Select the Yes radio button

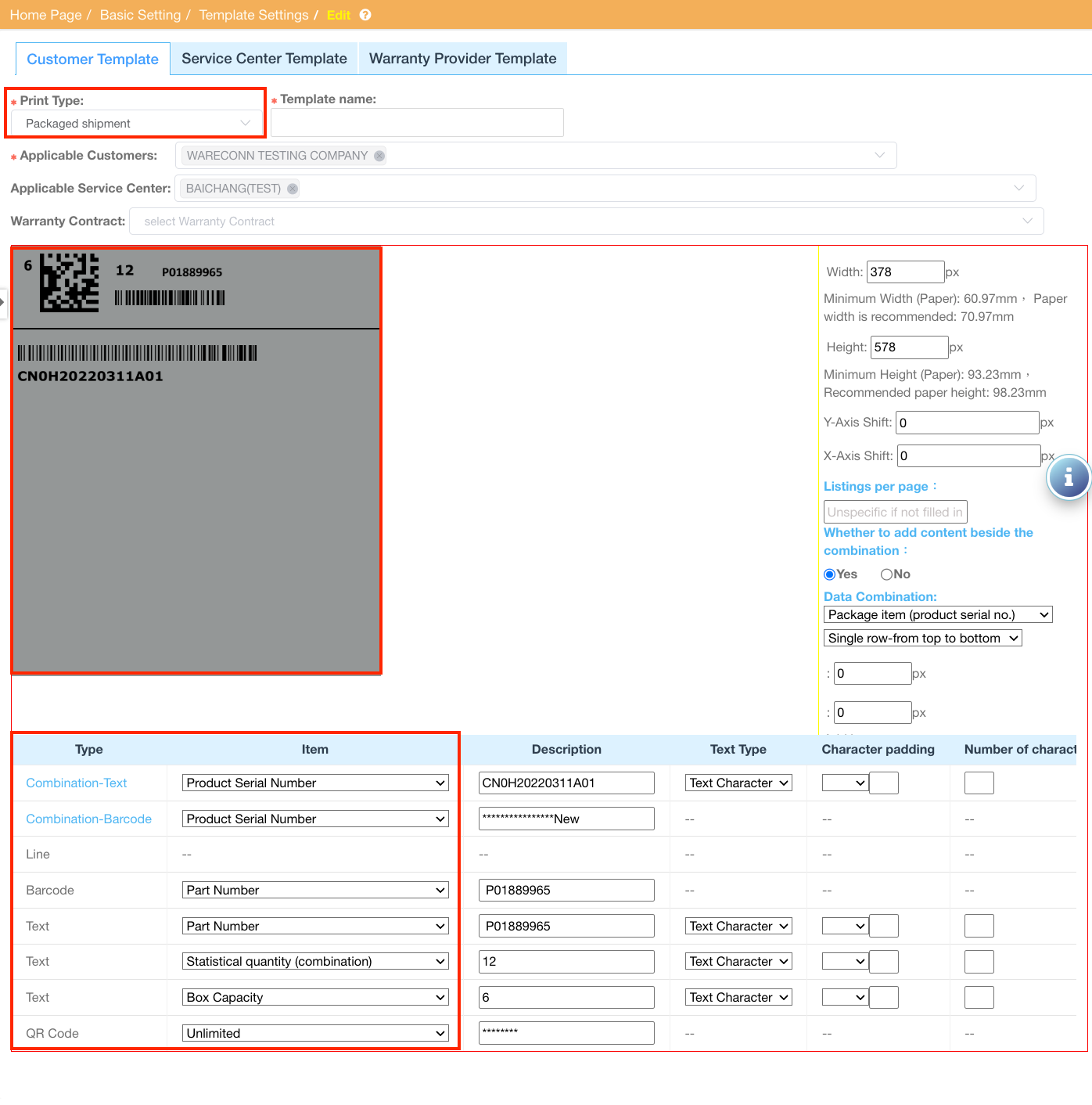click(830, 574)
